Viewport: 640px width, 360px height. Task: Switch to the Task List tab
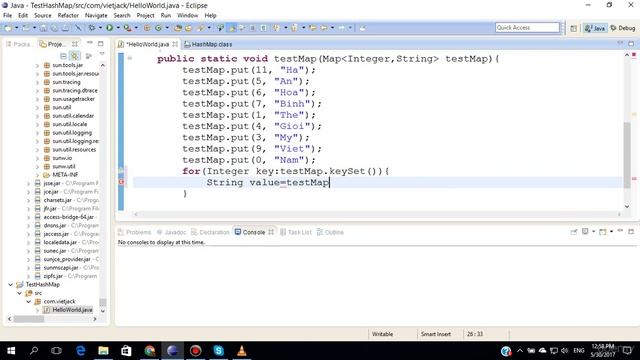(296, 232)
